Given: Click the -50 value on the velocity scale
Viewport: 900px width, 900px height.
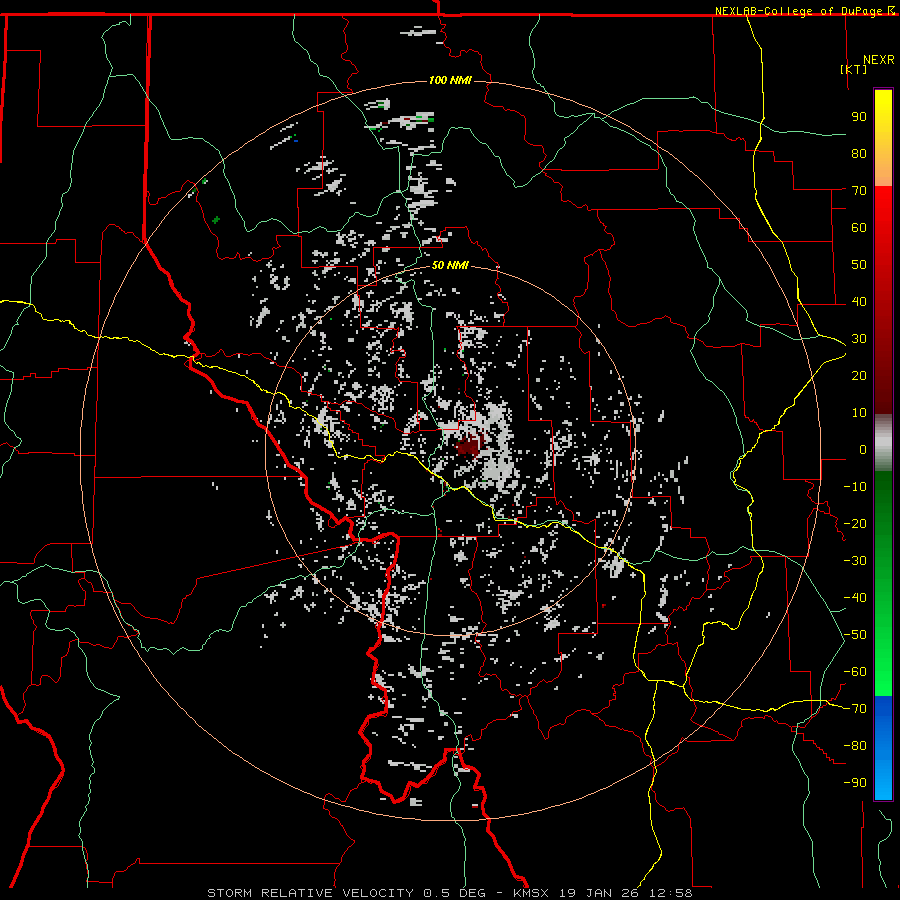Looking at the screenshot, I should pos(855,635).
